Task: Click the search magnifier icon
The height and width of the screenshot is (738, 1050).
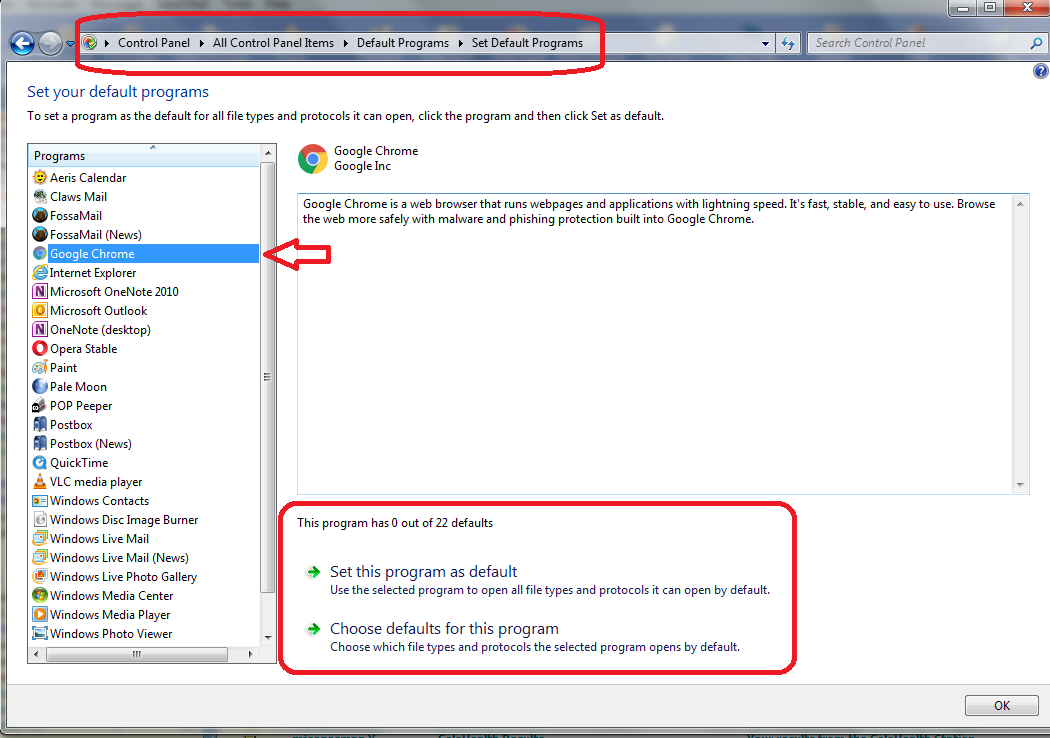Action: [1036, 44]
